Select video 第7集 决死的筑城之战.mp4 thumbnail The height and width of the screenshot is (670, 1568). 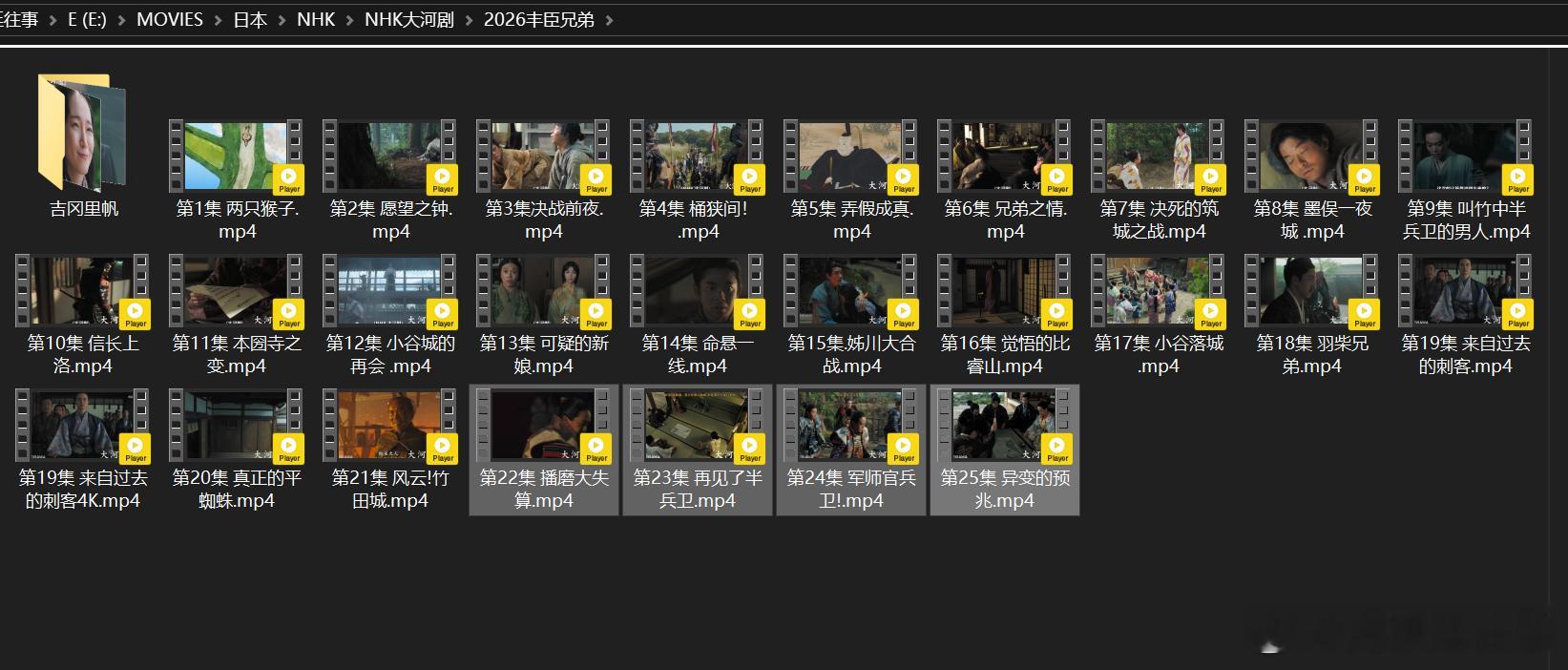coord(1158,157)
